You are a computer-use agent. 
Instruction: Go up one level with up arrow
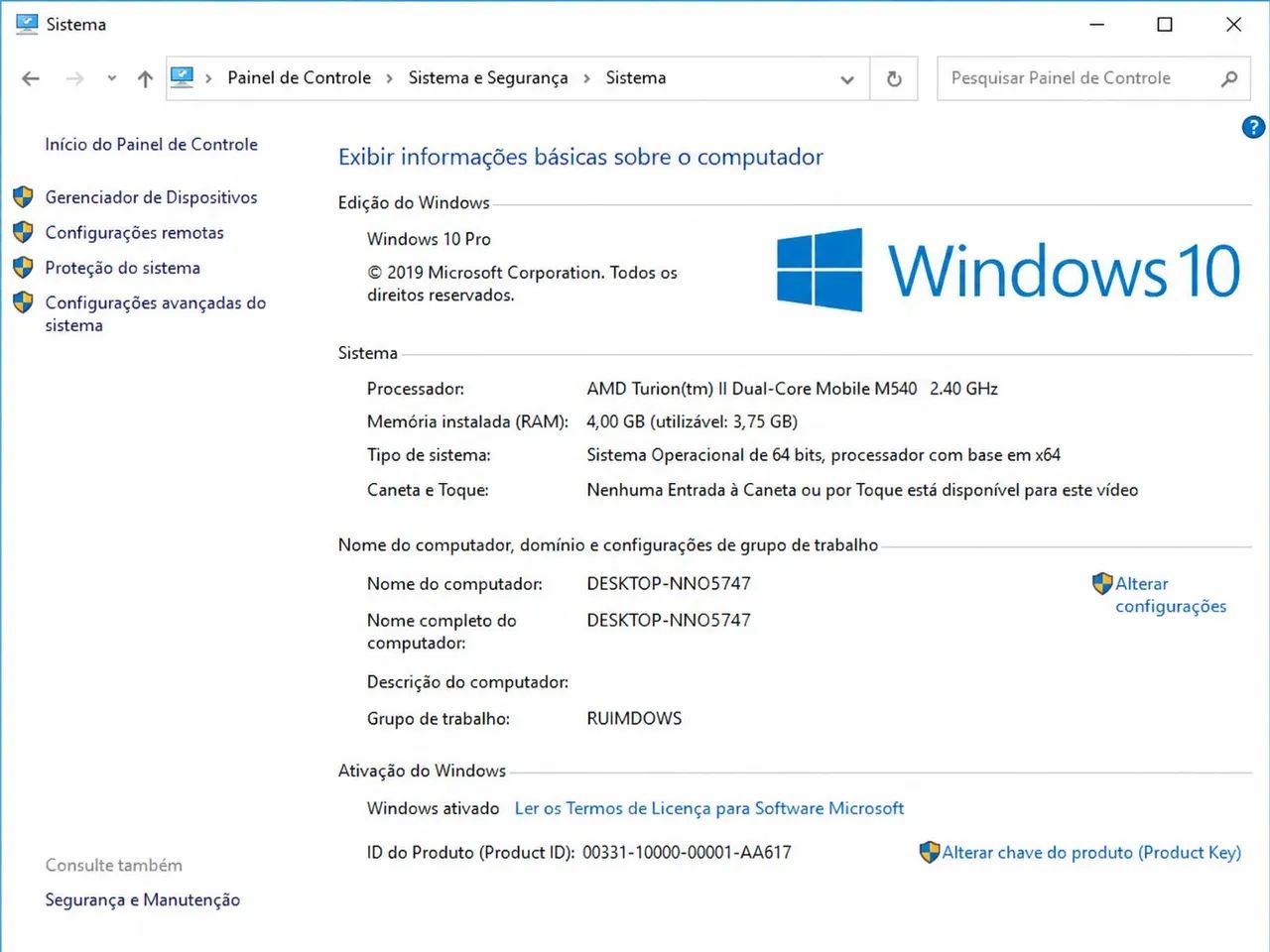pyautogui.click(x=145, y=78)
